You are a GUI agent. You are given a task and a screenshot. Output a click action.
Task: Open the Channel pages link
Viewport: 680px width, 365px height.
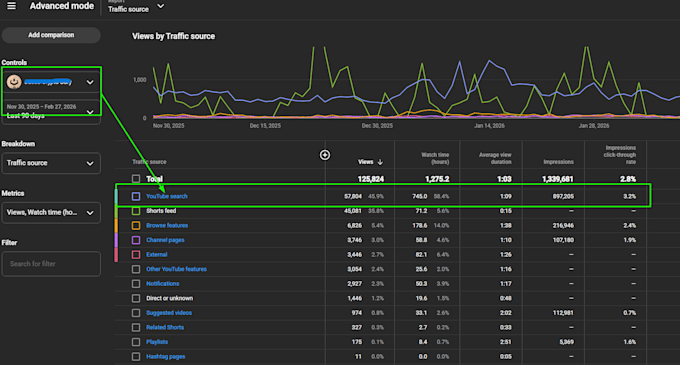click(165, 240)
